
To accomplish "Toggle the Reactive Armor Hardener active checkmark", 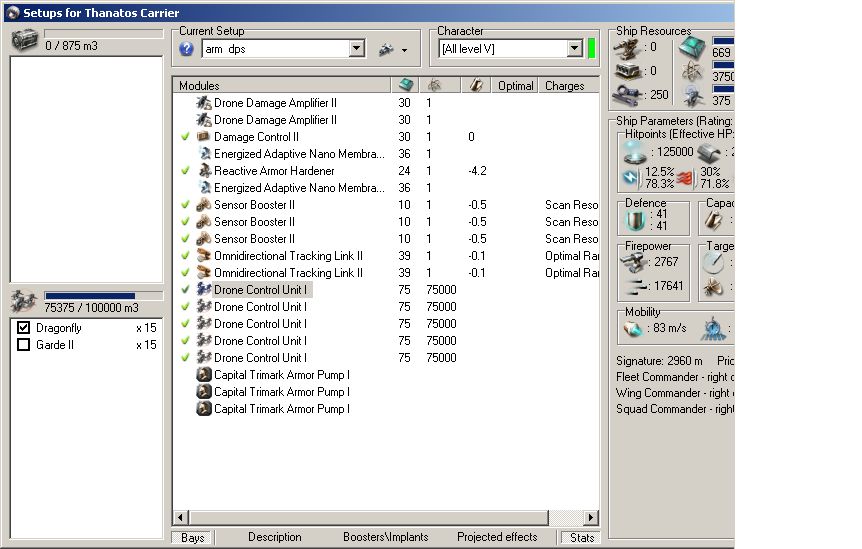I will coord(185,170).
